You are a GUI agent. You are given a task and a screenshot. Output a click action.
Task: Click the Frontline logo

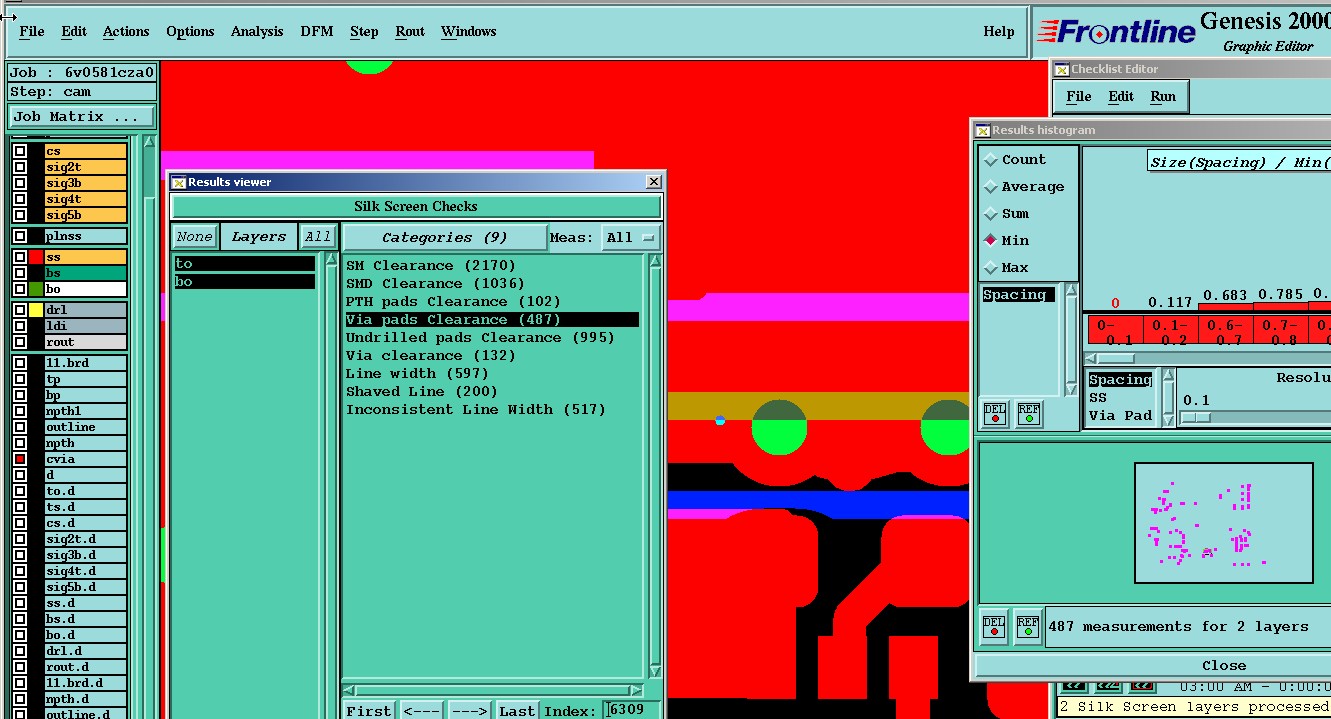(1115, 32)
